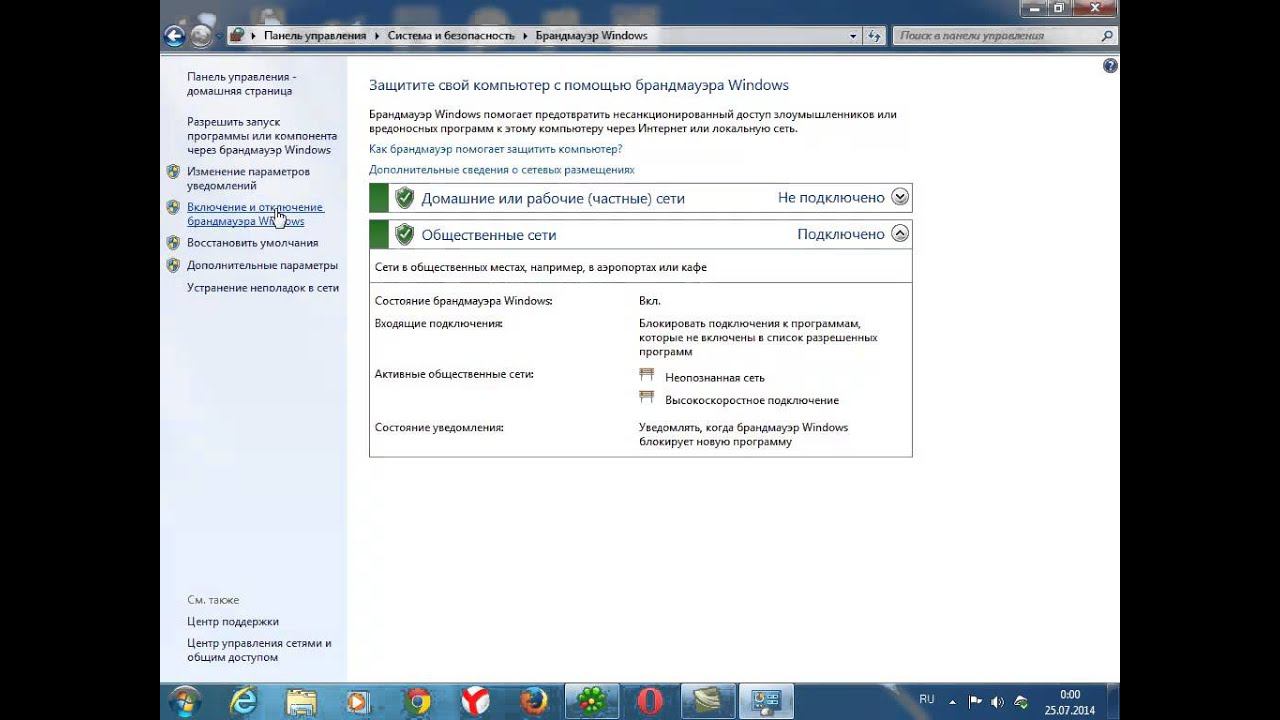Click the Не подключено status text

tap(831, 198)
